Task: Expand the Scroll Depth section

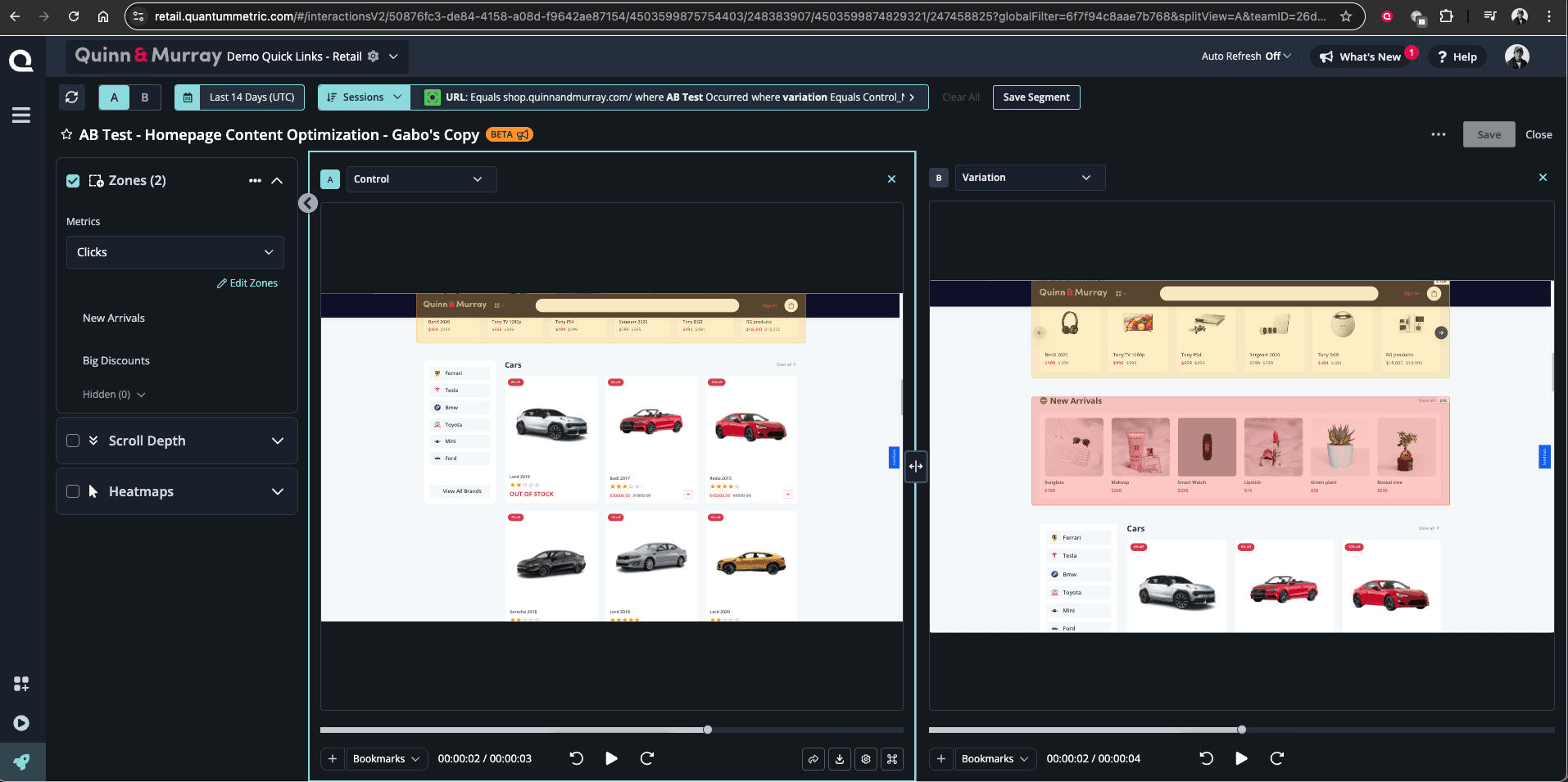Action: 278,441
